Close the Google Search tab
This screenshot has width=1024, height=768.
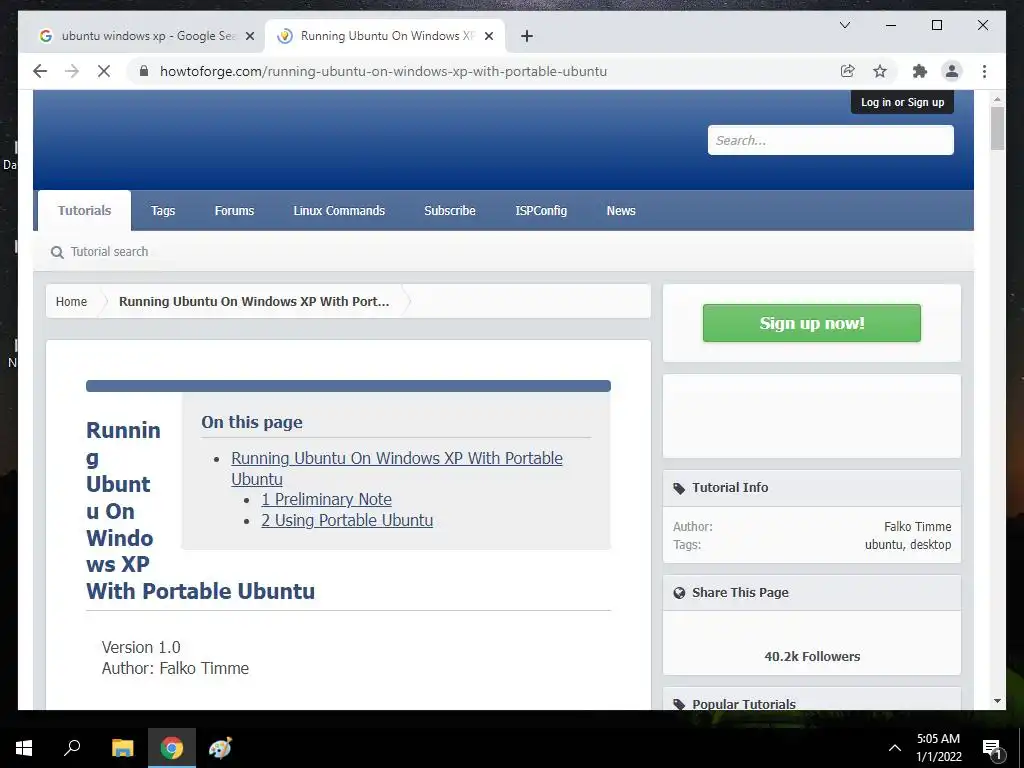coord(249,36)
